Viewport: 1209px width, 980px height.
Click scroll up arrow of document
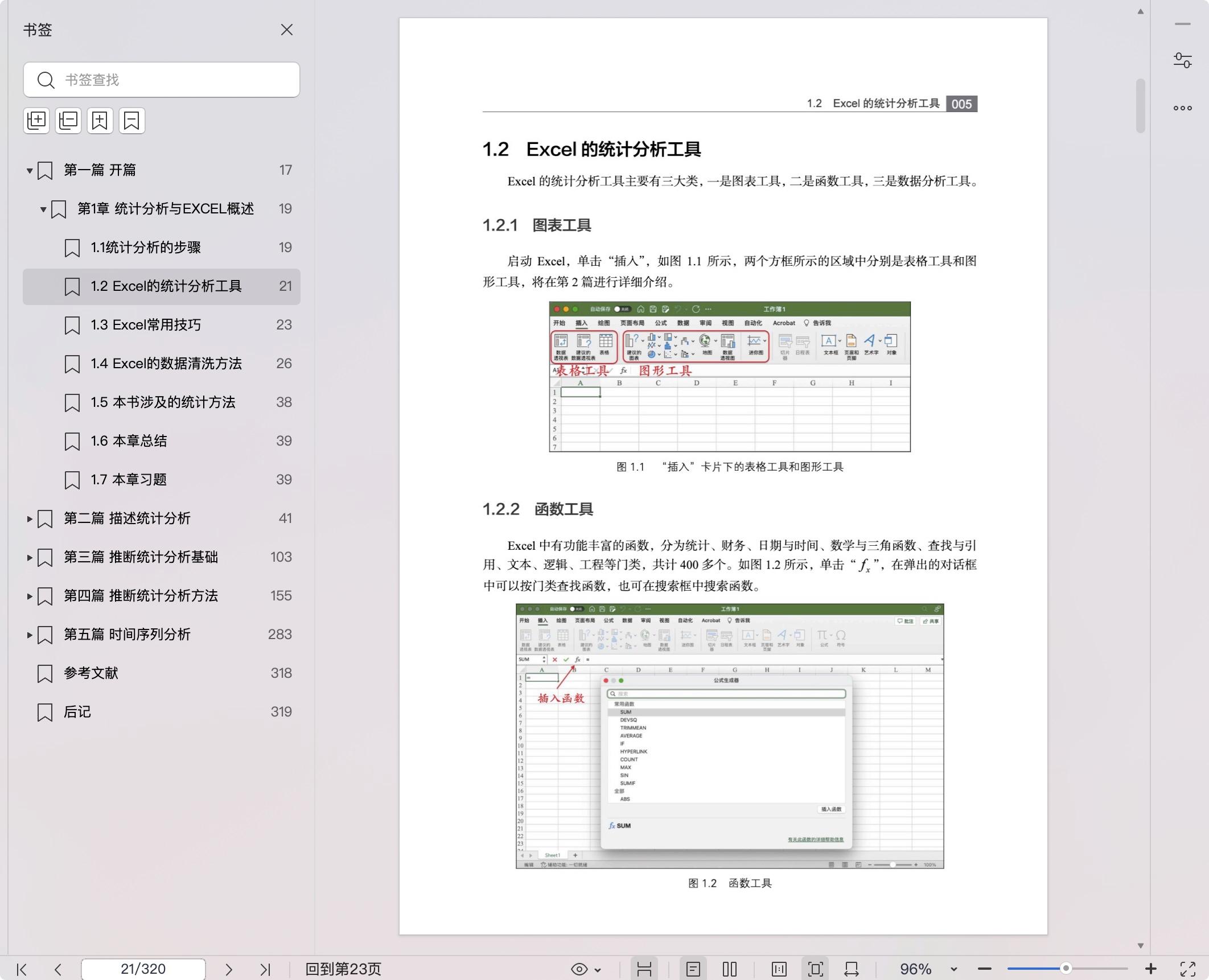click(x=1141, y=11)
